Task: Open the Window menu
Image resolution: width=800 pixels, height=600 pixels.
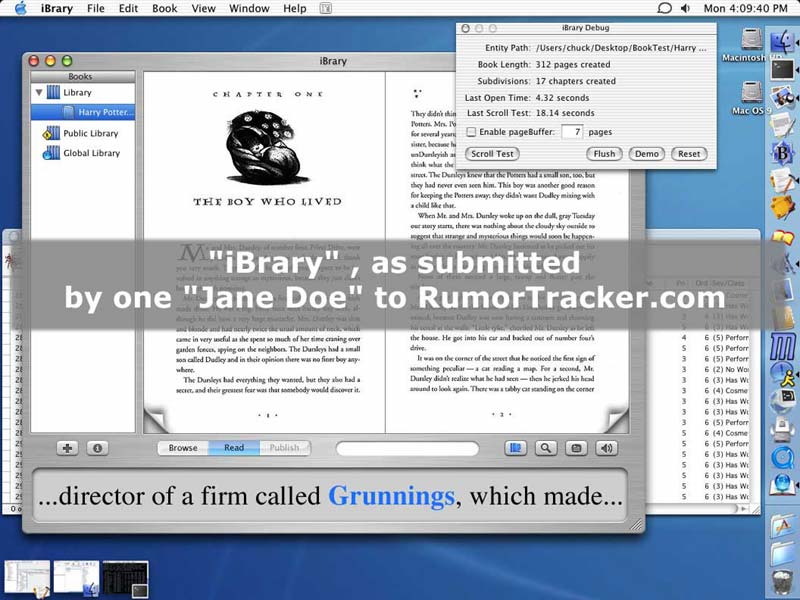Action: click(x=249, y=9)
